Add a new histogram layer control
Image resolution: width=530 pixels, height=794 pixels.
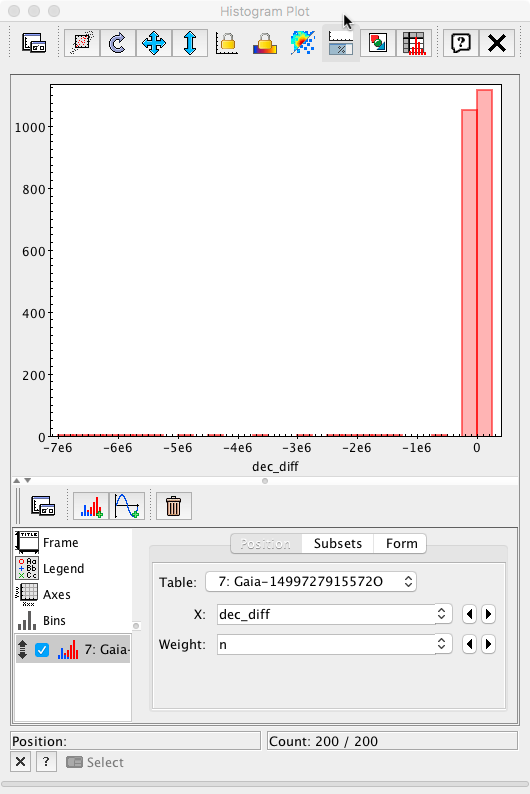(x=91, y=506)
